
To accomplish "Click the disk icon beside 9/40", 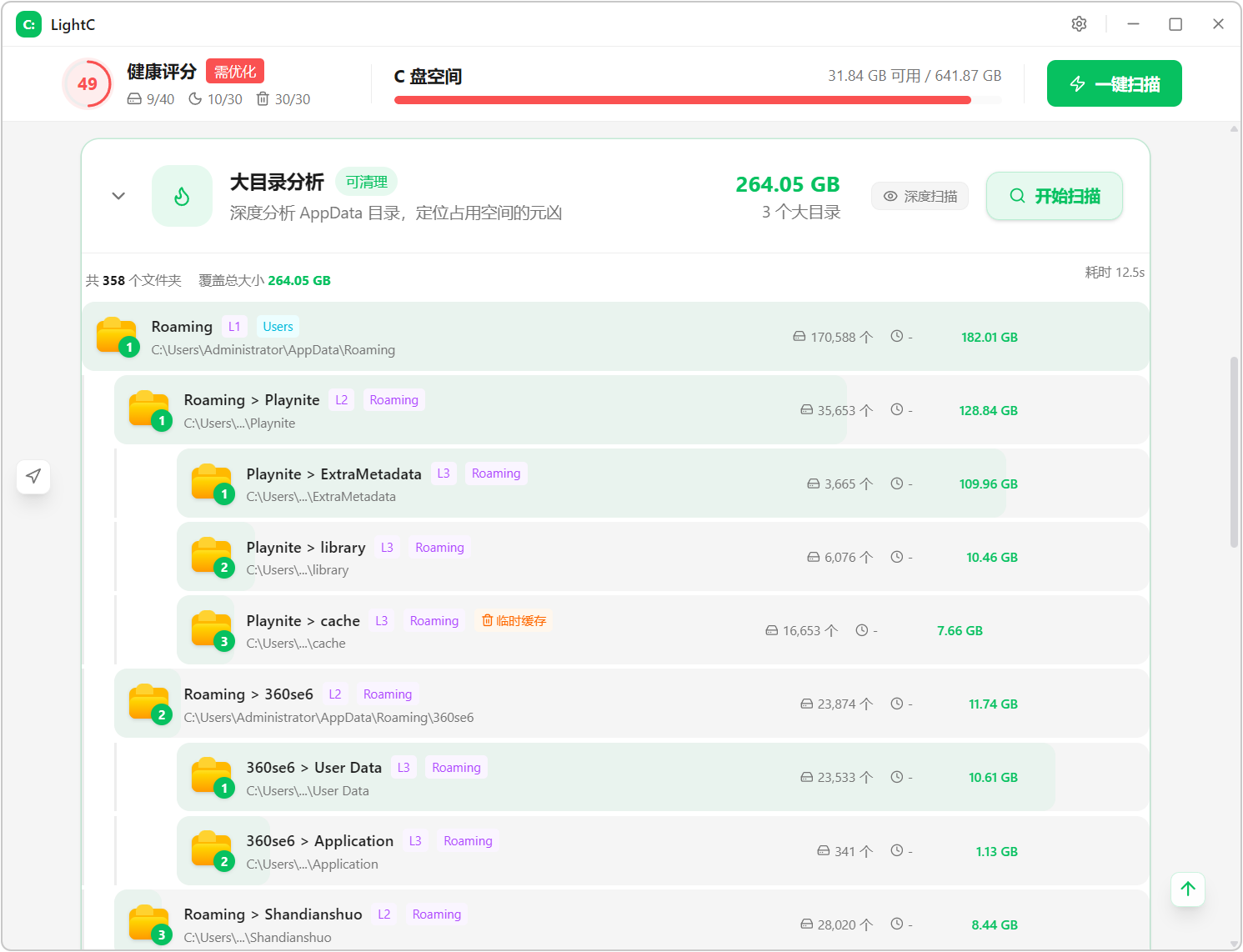I will coord(134,99).
